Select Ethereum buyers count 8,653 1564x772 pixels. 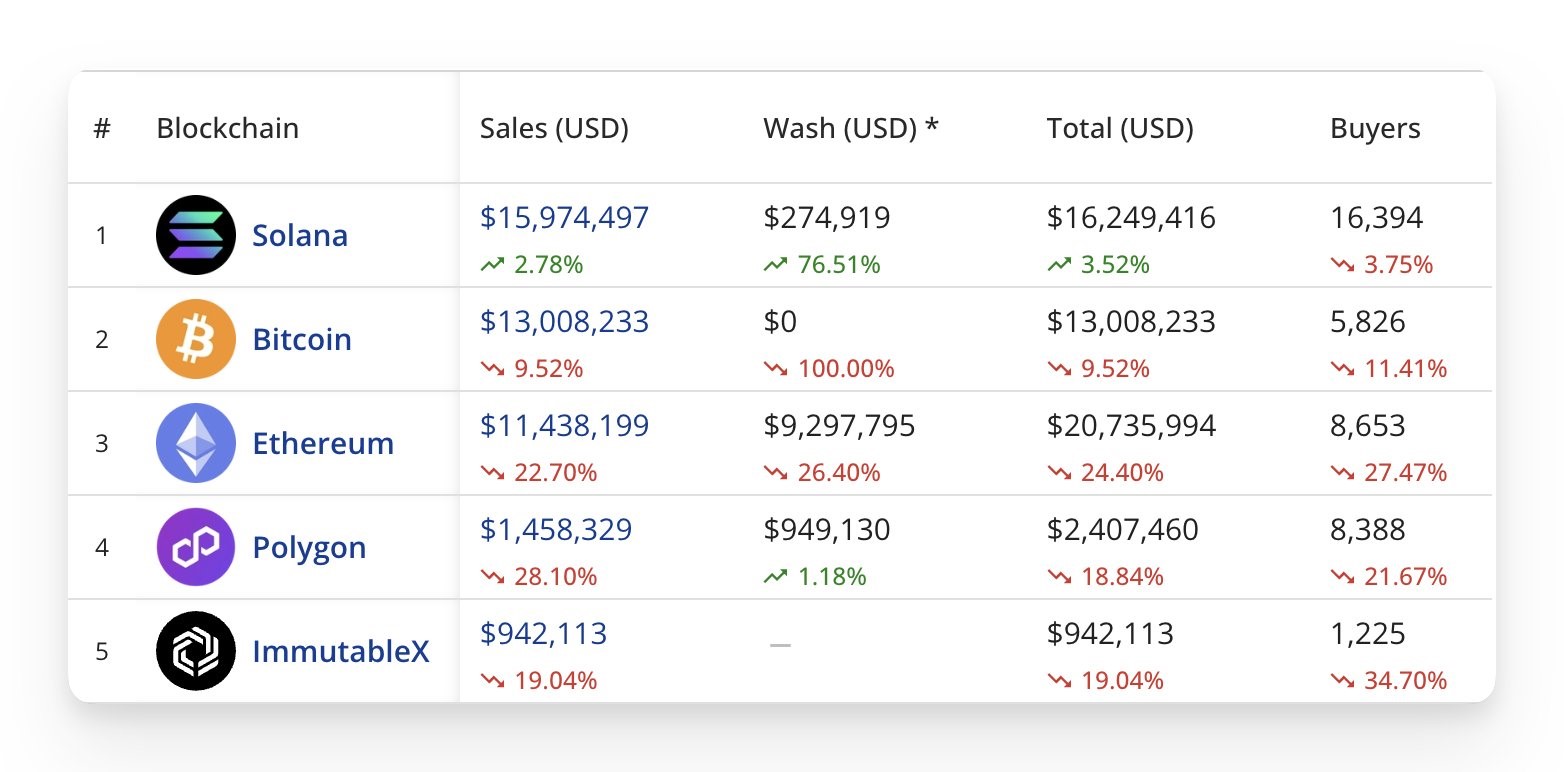pos(1368,425)
